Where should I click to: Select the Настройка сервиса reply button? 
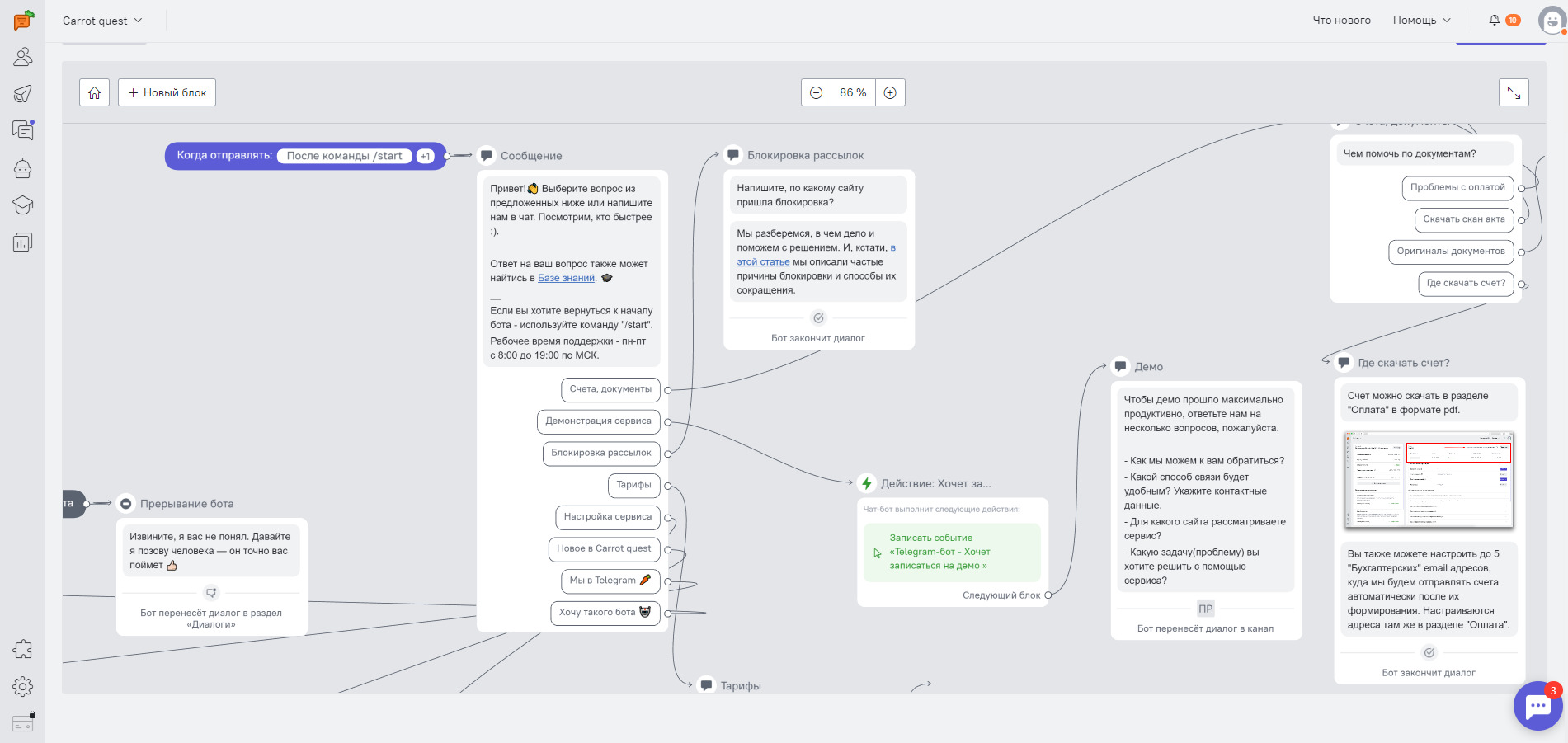pos(607,517)
